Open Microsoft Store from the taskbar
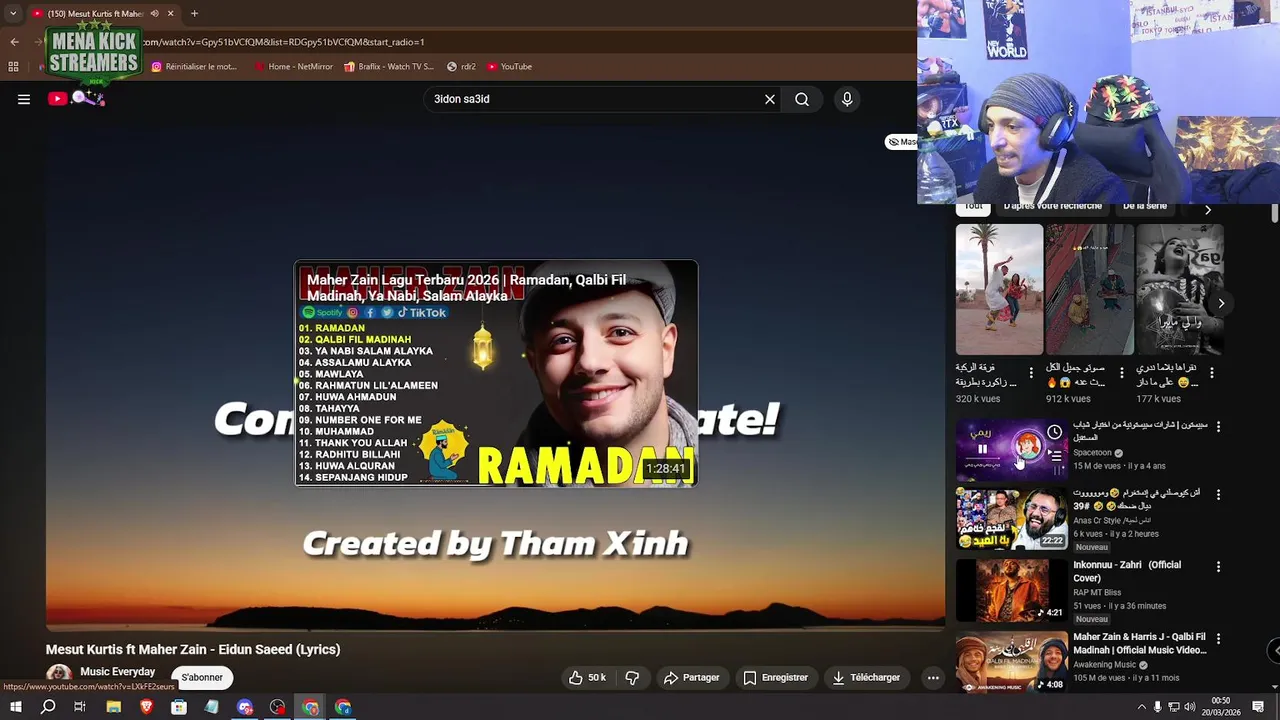Screen dimensions: 1280x720 [179, 707]
